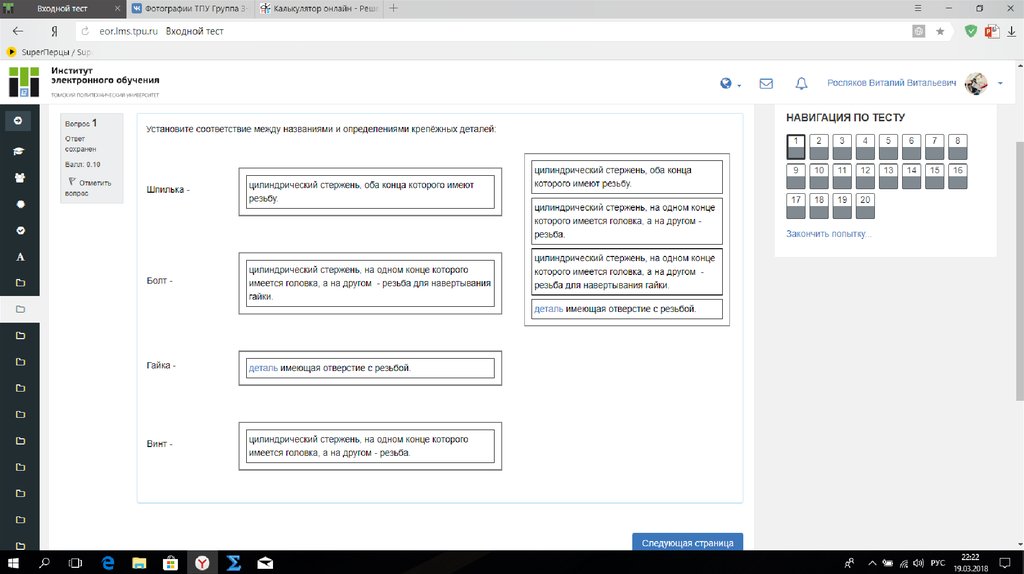
Task: Select the Винт answer box
Action: tap(370, 446)
